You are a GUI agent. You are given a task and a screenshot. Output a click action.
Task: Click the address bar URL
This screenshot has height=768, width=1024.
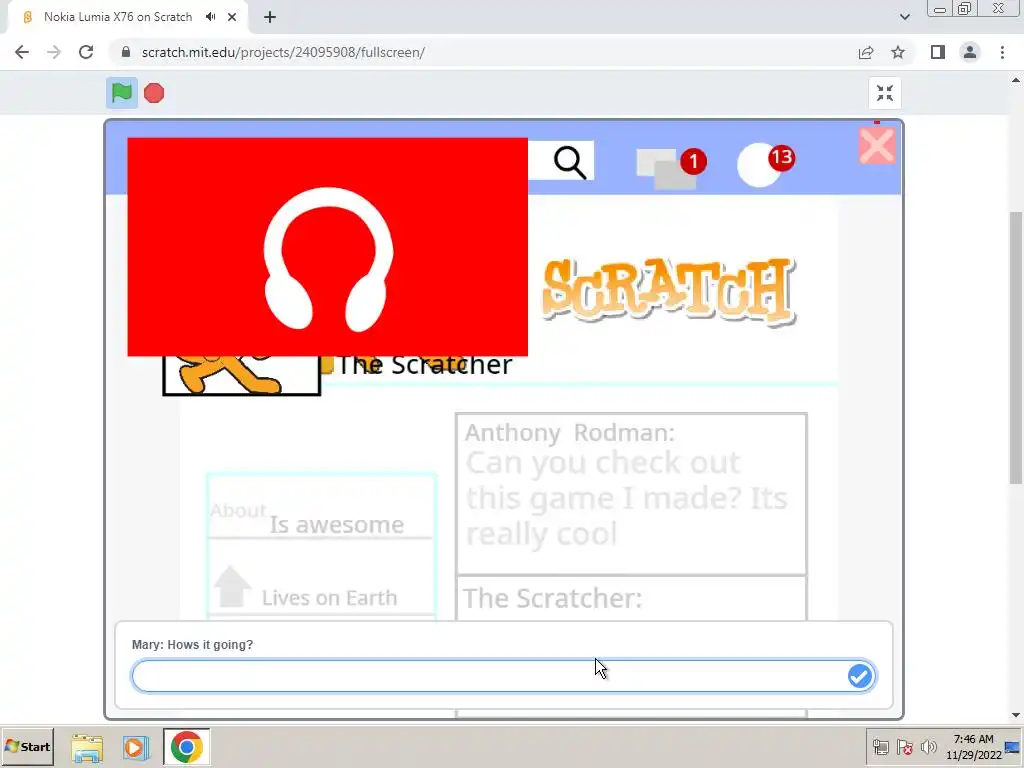283,52
